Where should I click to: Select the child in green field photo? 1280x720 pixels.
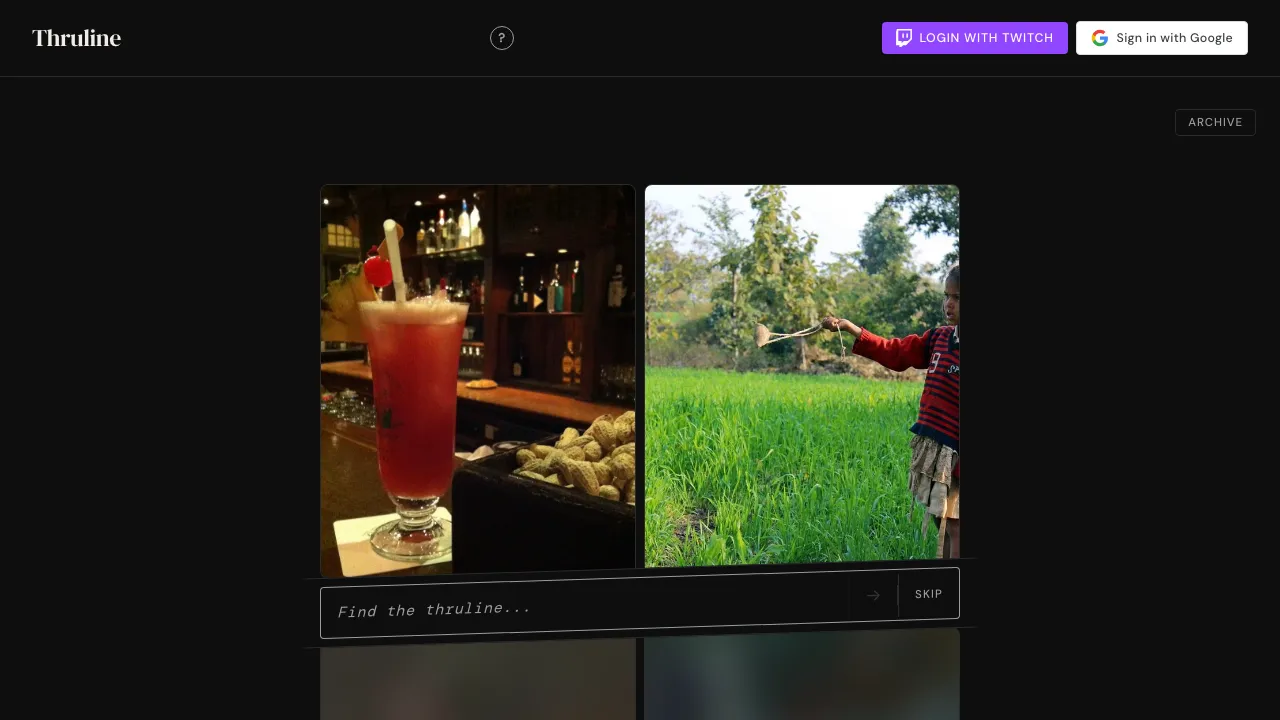pos(802,376)
